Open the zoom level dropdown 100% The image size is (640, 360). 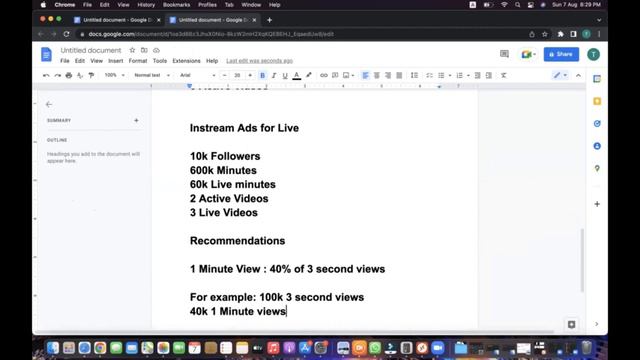click(114, 75)
